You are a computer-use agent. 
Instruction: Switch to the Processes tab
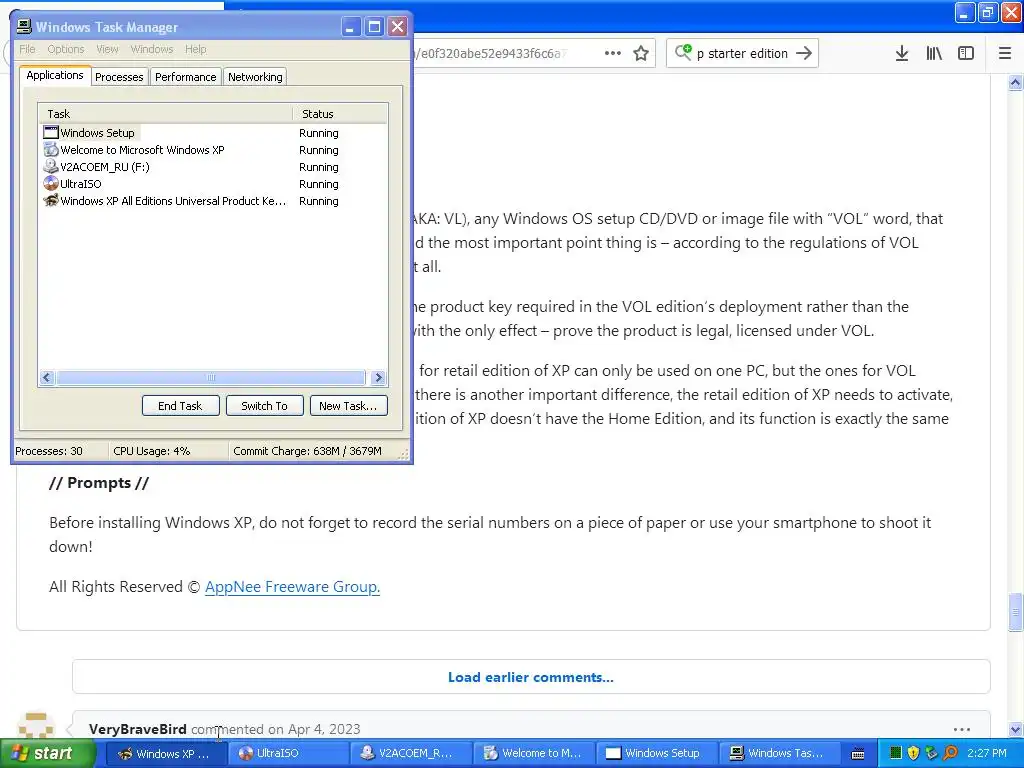click(x=119, y=77)
